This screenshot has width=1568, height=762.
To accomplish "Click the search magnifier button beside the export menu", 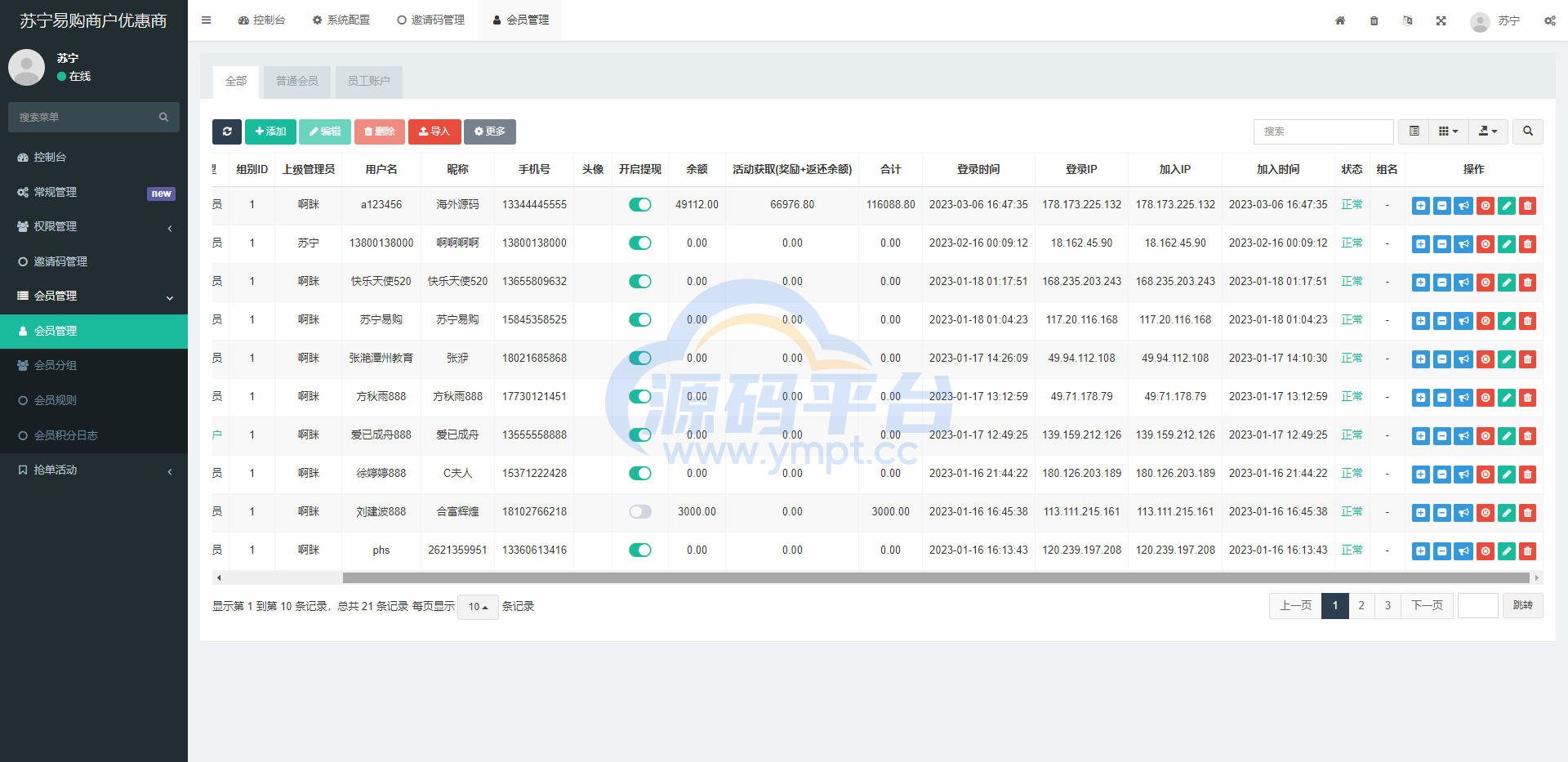I will [x=1528, y=131].
